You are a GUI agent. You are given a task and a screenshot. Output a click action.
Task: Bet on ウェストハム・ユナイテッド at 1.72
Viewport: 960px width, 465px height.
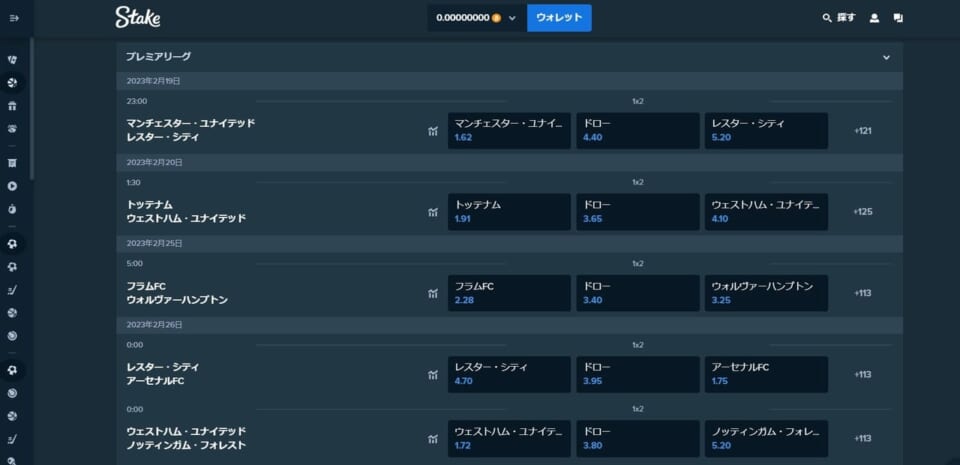point(509,439)
